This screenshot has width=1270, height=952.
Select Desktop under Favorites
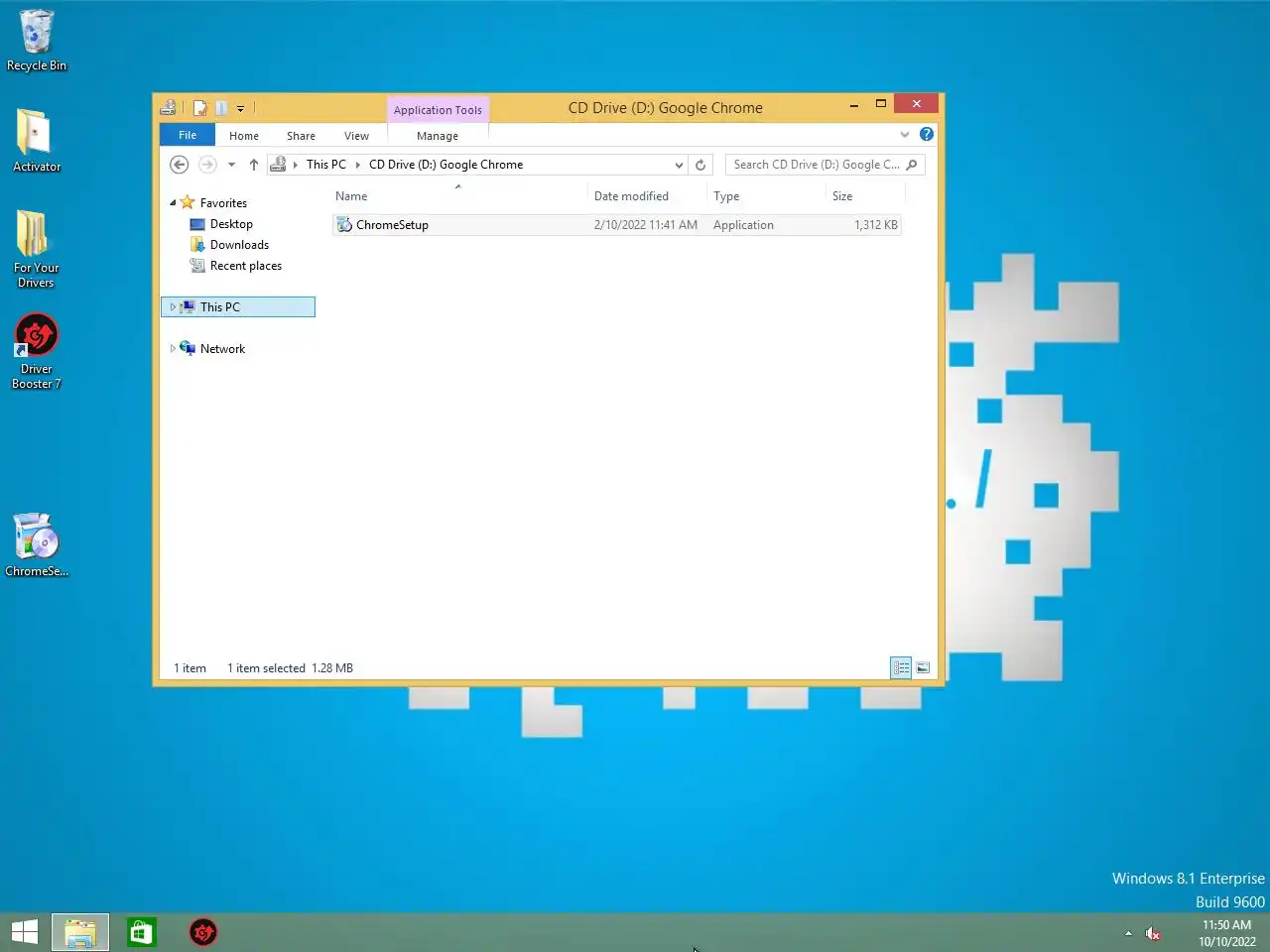(x=231, y=224)
